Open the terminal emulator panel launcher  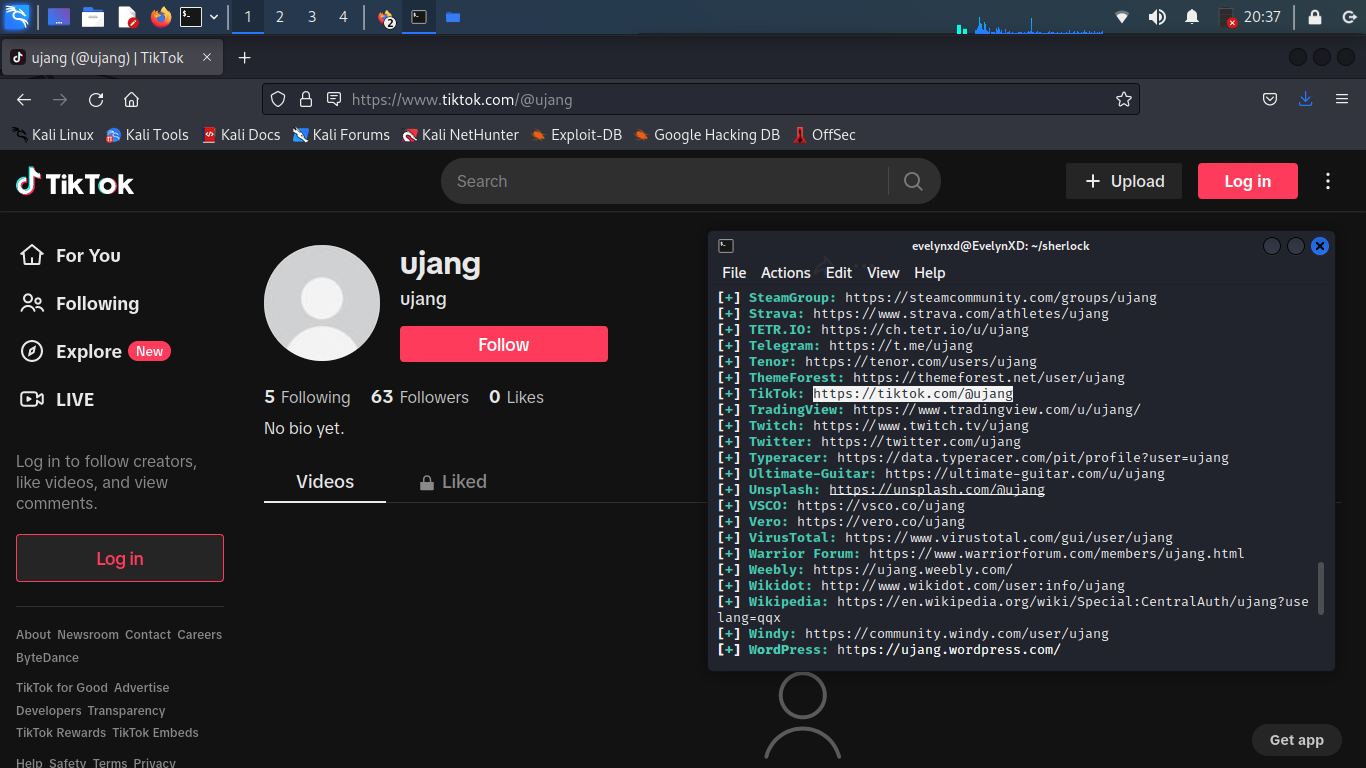click(x=191, y=17)
